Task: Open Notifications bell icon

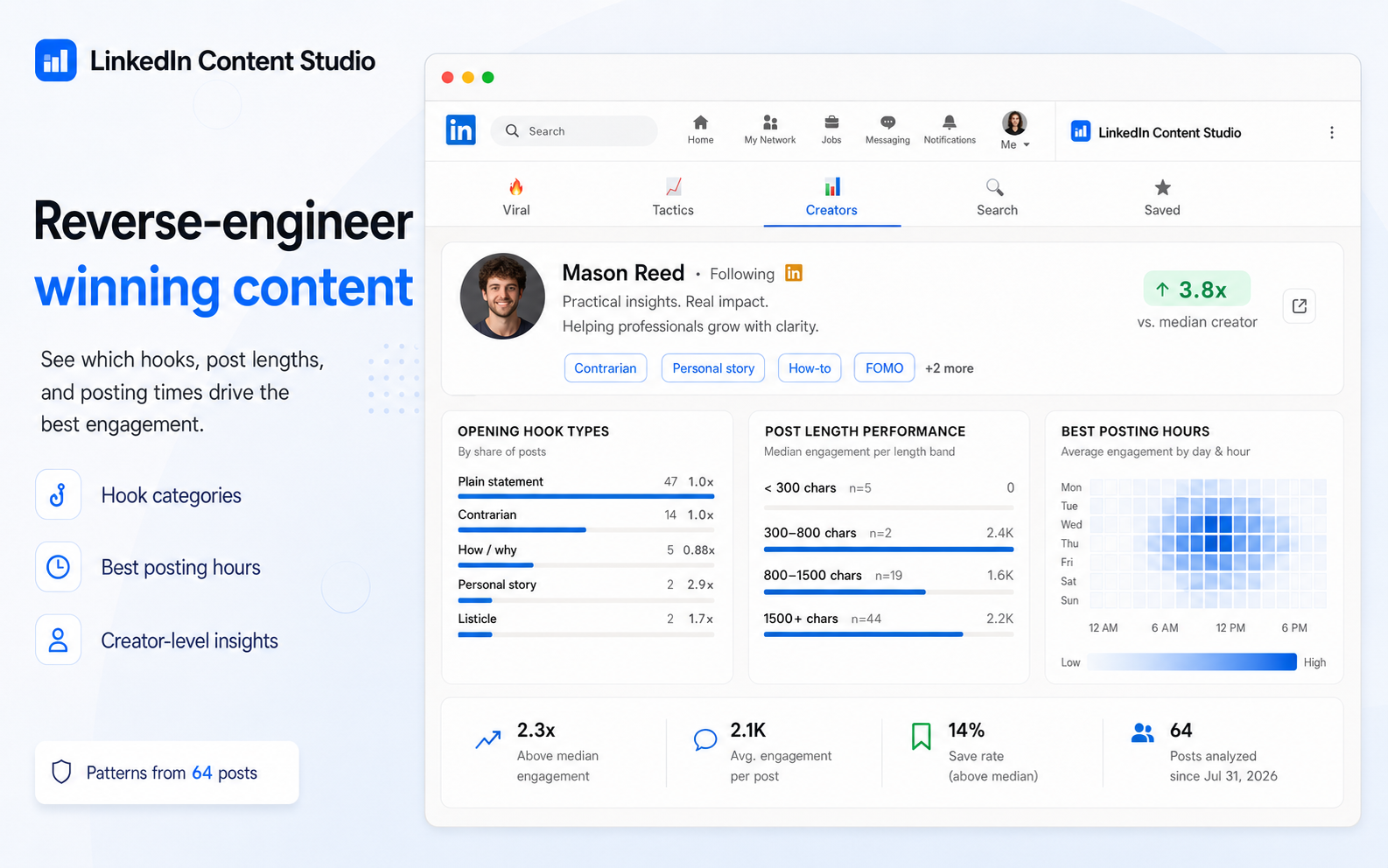Action: (950, 122)
